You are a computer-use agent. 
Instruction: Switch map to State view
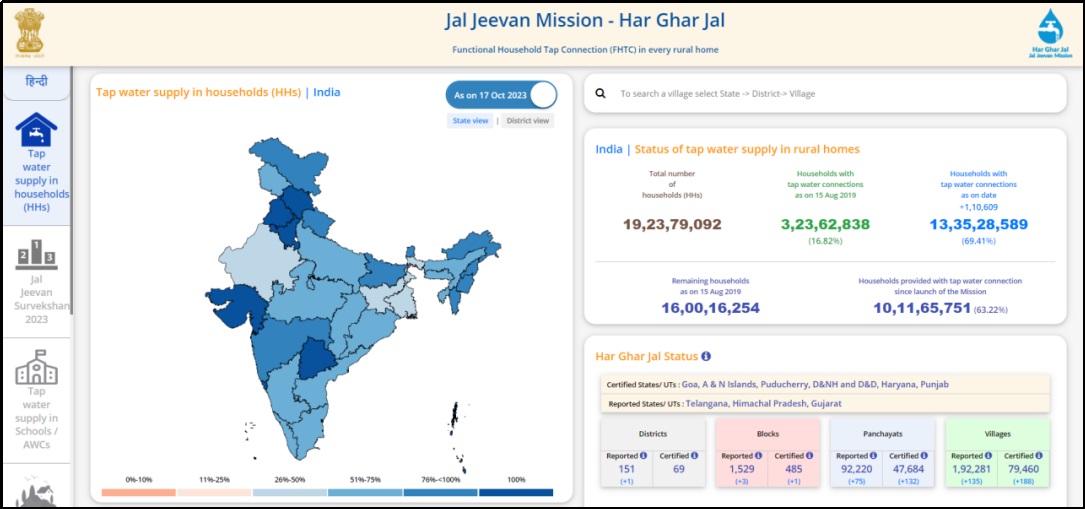pyautogui.click(x=471, y=120)
